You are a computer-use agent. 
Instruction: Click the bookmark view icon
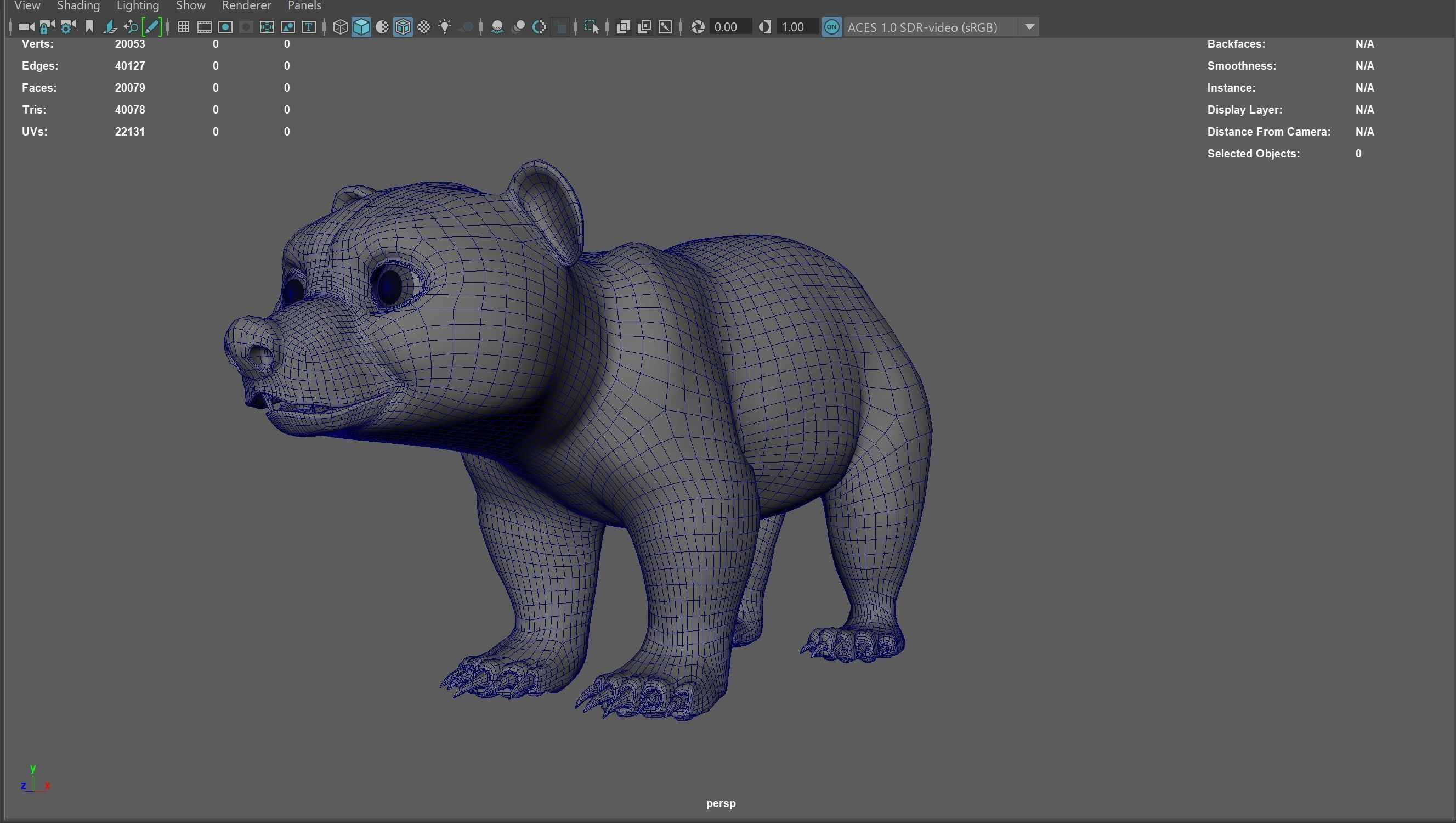(x=89, y=26)
